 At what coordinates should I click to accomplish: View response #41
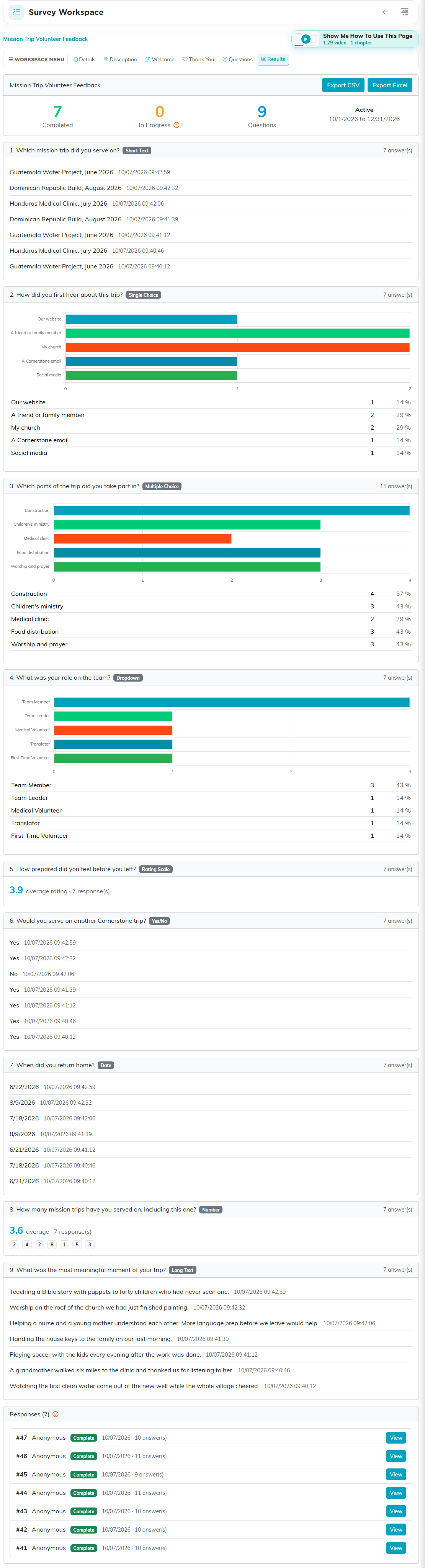pos(396,1547)
